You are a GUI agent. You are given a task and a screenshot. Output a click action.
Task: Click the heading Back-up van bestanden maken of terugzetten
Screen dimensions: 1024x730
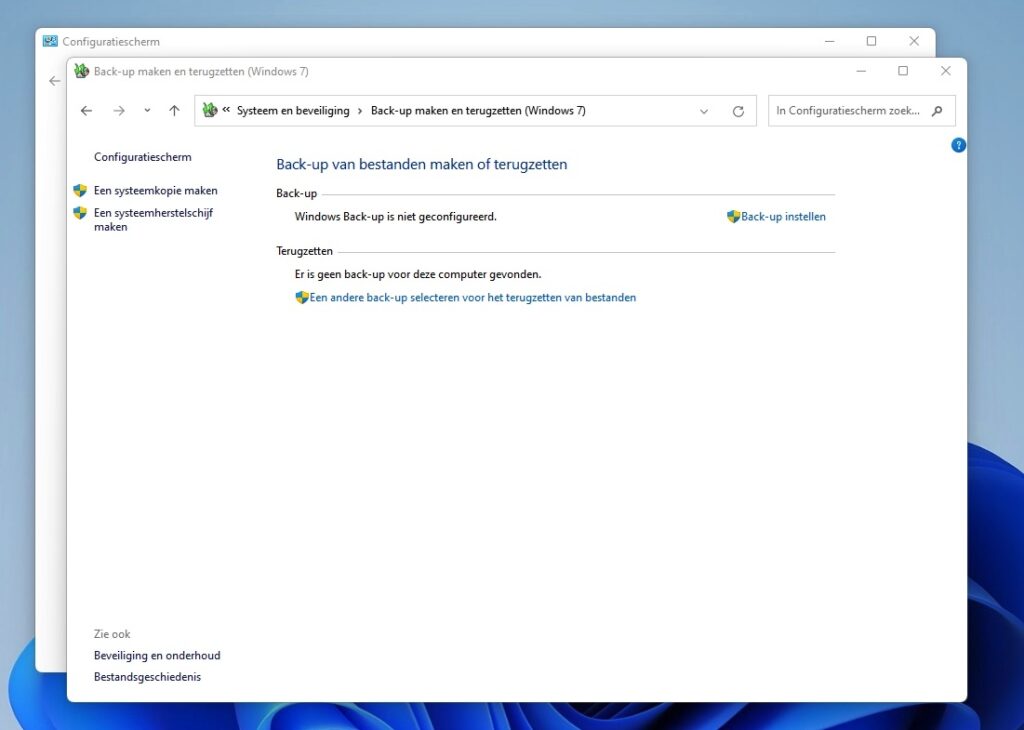pos(421,165)
